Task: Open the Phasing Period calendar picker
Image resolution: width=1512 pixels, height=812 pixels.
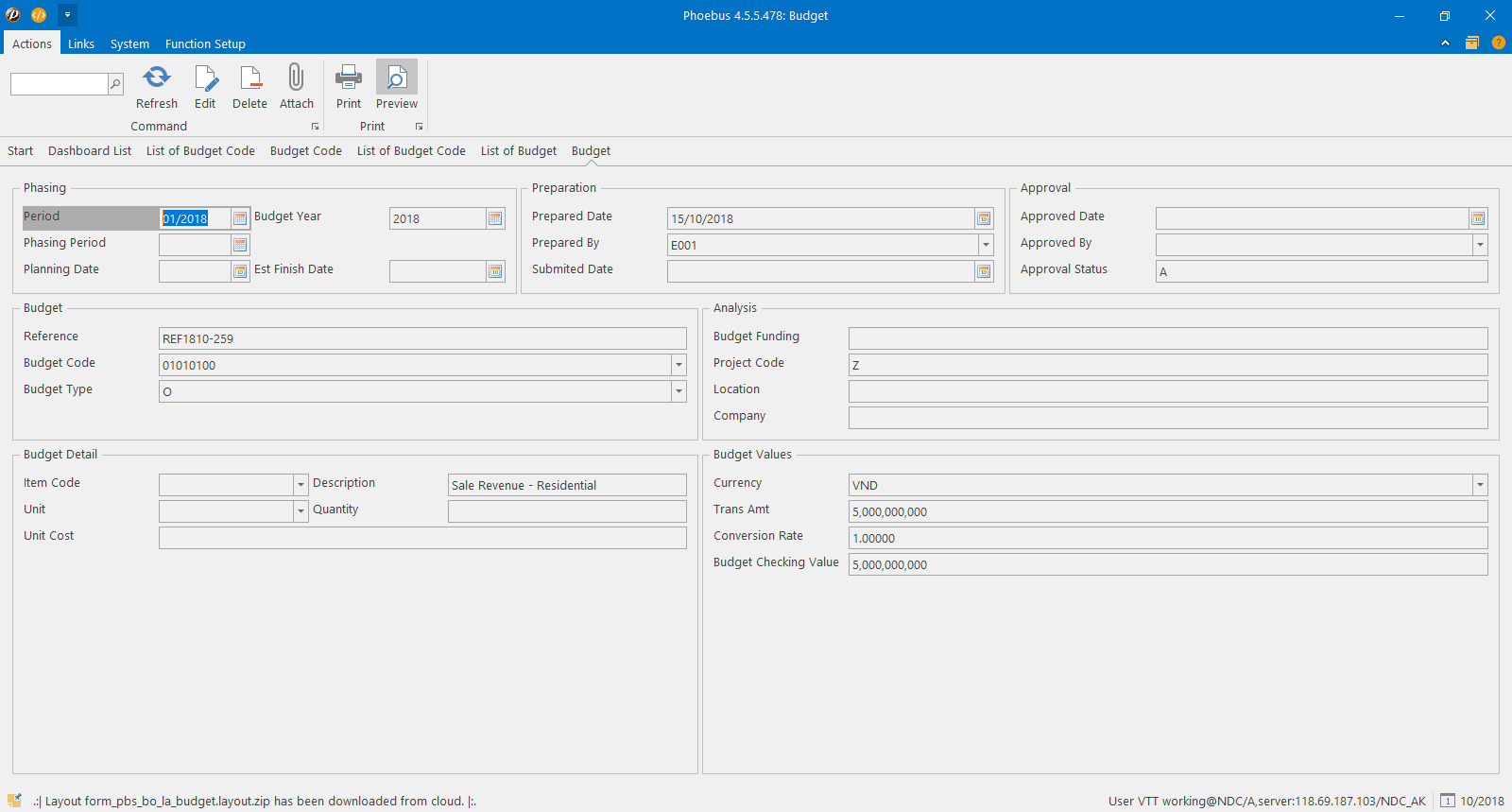Action: pos(240,245)
